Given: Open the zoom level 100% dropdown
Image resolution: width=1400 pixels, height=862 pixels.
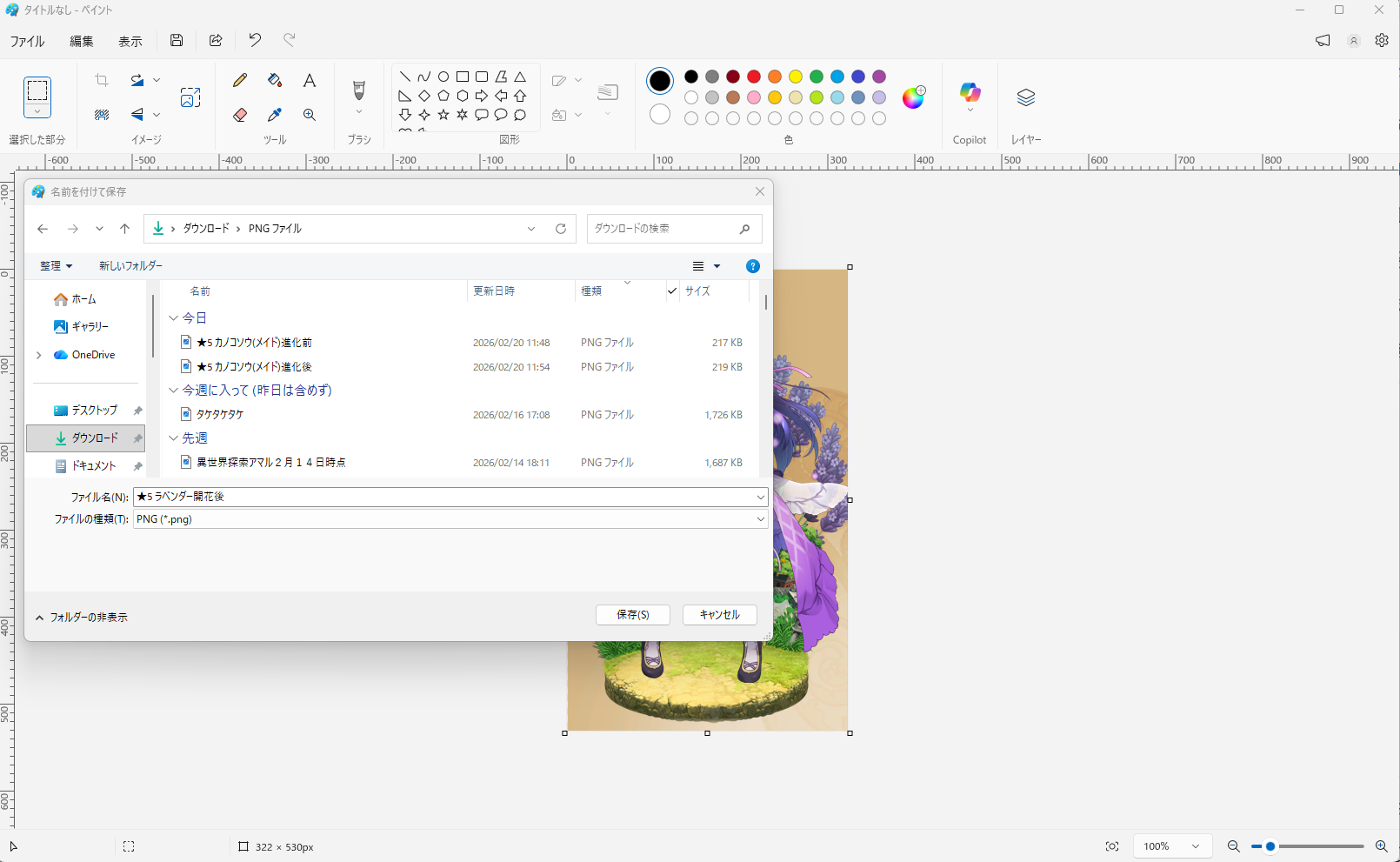Looking at the screenshot, I should point(1171,846).
